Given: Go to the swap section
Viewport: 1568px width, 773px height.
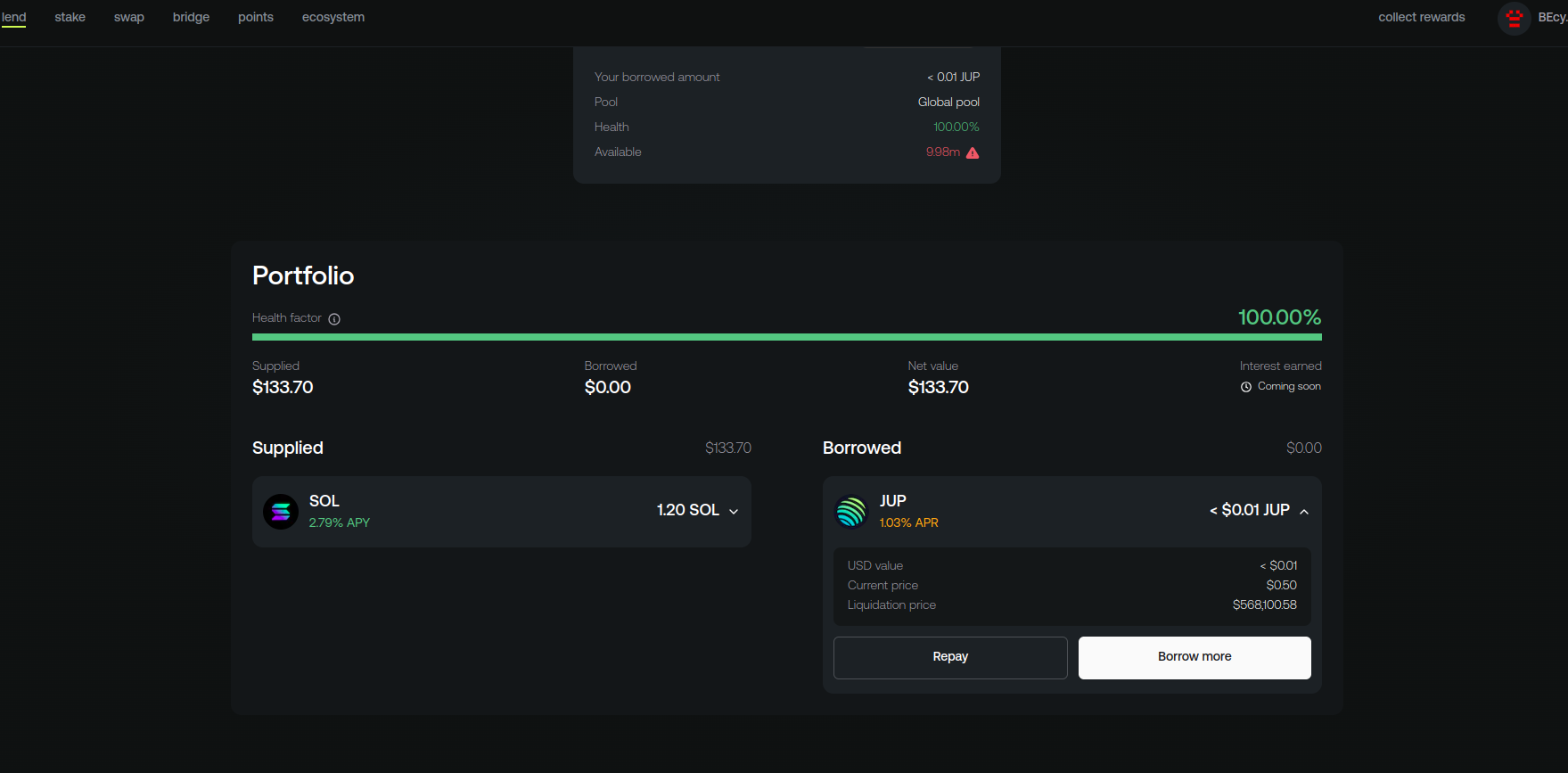Looking at the screenshot, I should coord(129,18).
